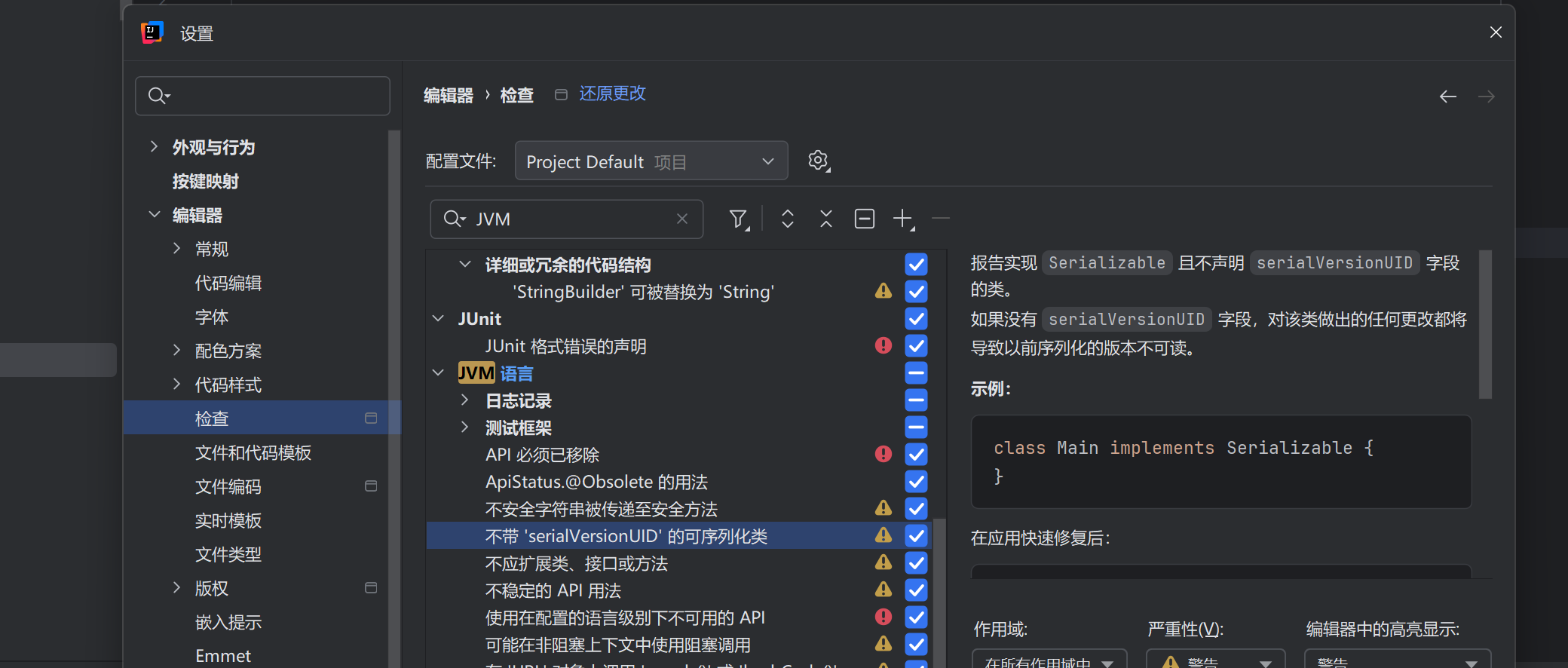The height and width of the screenshot is (668, 1568).
Task: Select 按键映射 in the settings sidebar
Action: (206, 181)
